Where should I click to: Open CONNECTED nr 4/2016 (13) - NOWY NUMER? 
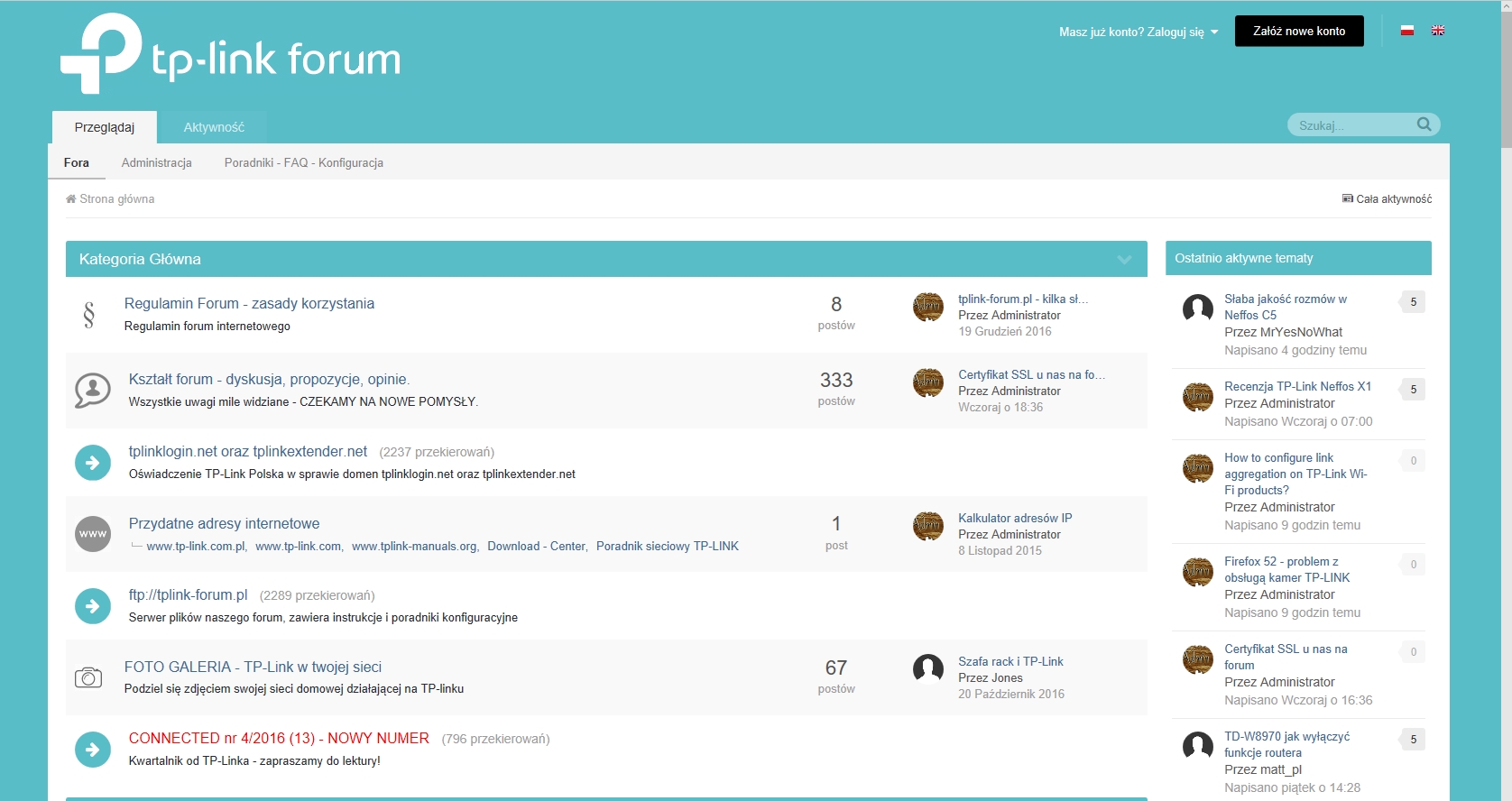tap(279, 738)
